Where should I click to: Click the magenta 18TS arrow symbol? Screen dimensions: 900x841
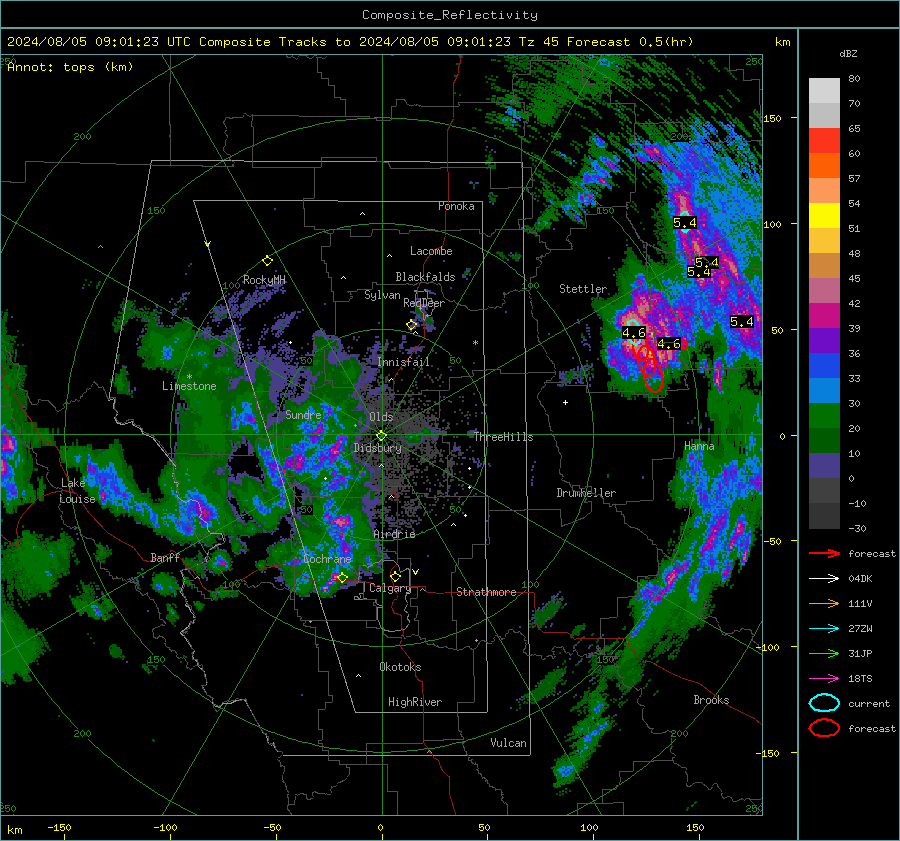(x=824, y=679)
